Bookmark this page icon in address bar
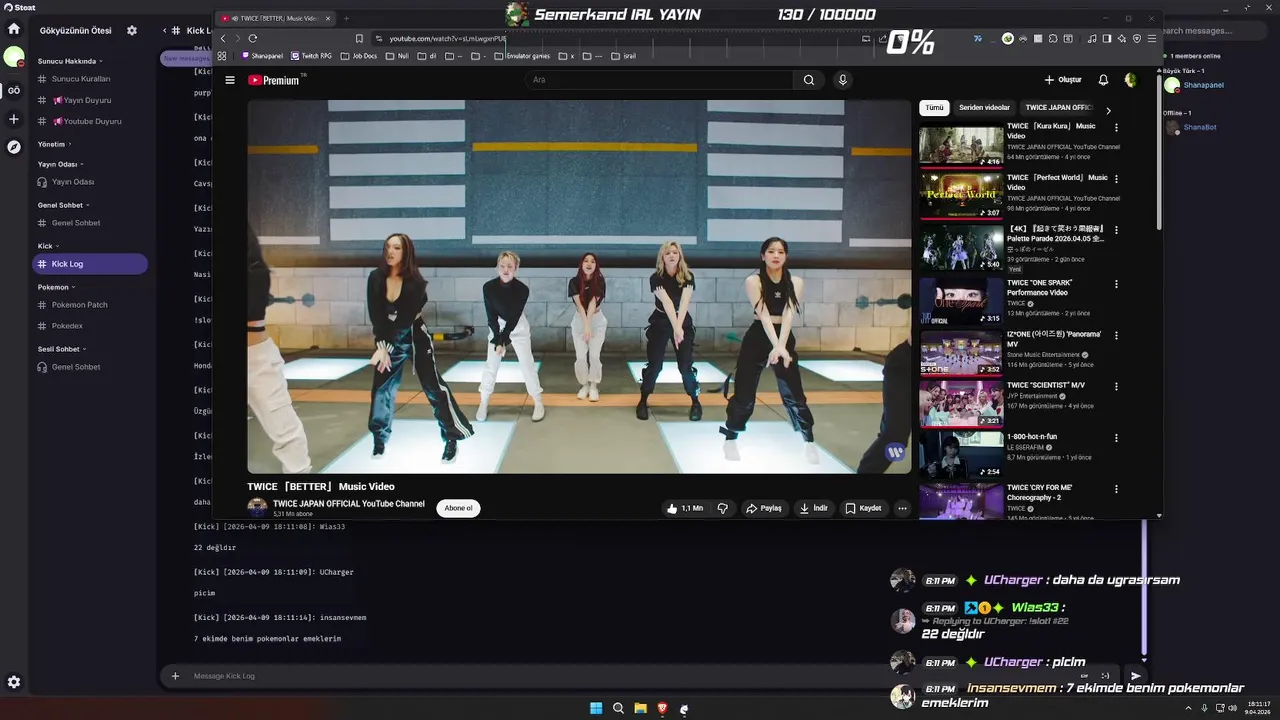The image size is (1280, 720). (x=359, y=39)
